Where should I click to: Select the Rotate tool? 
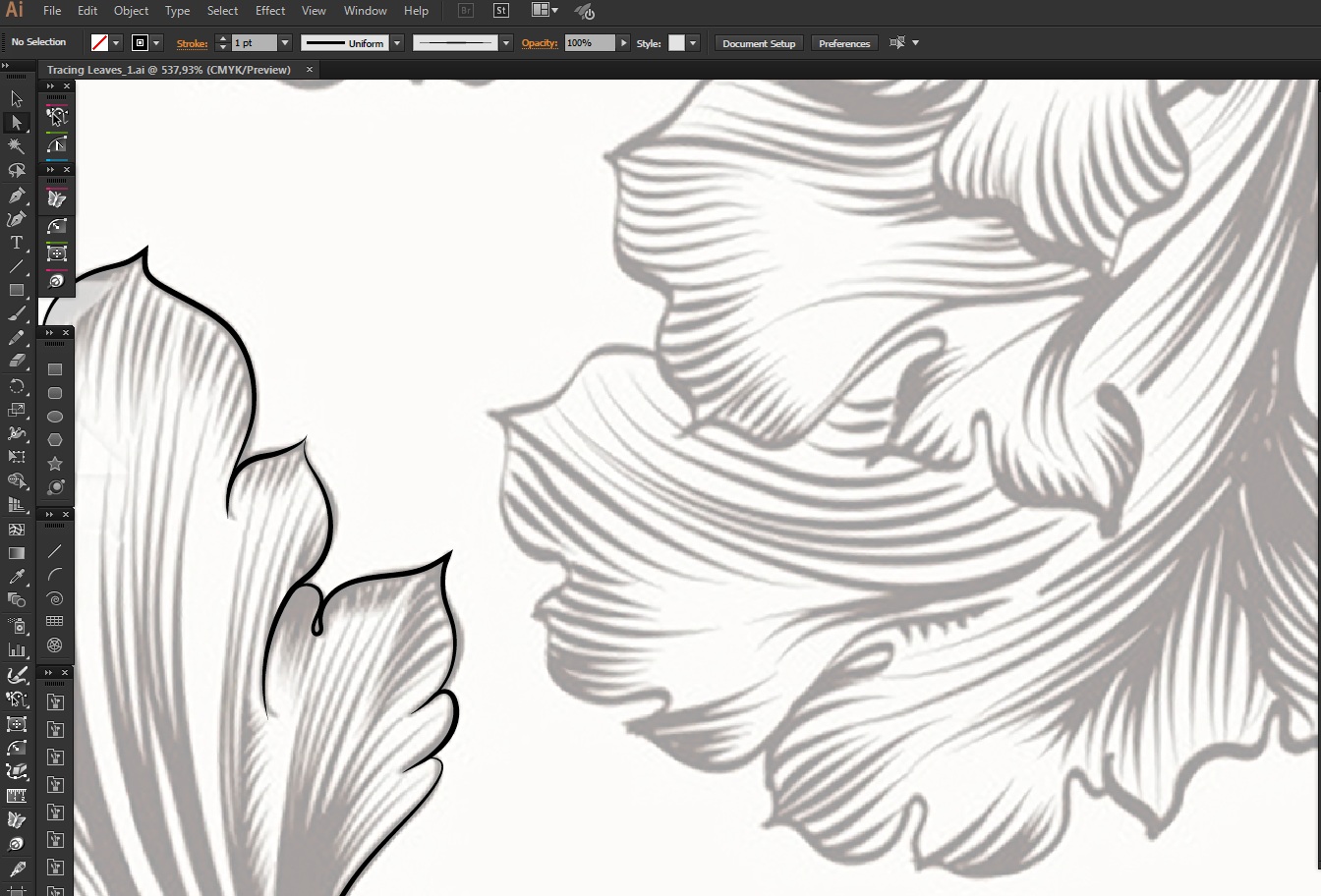coord(17,386)
